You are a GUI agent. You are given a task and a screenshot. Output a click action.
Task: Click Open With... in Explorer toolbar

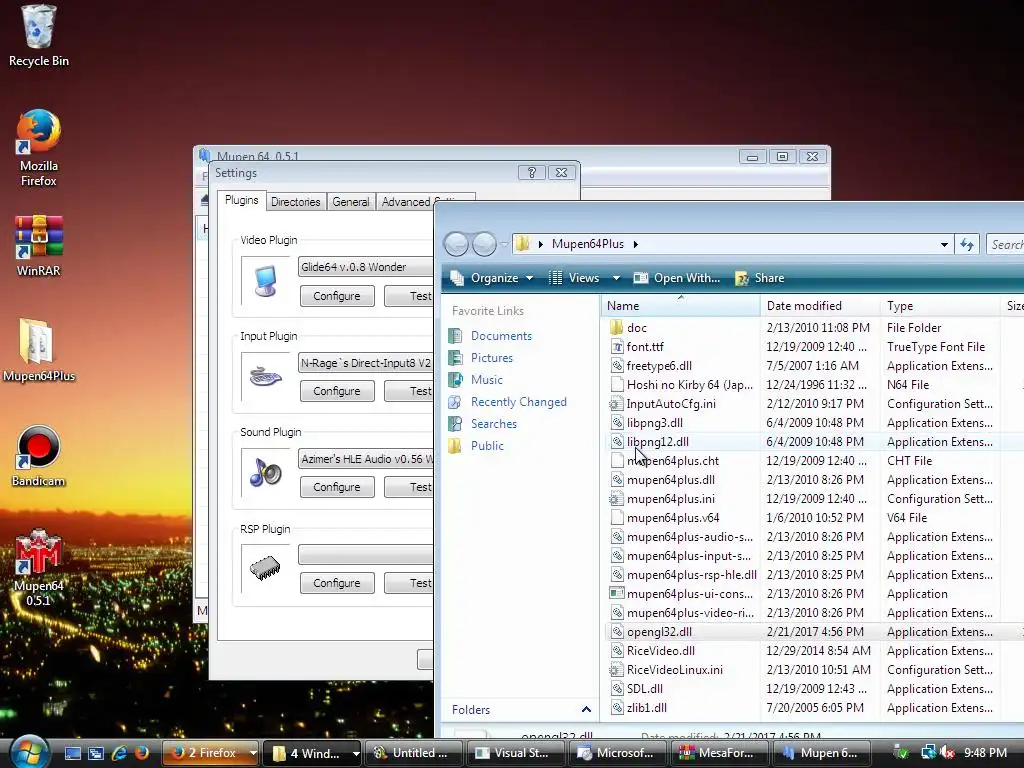[x=678, y=278]
